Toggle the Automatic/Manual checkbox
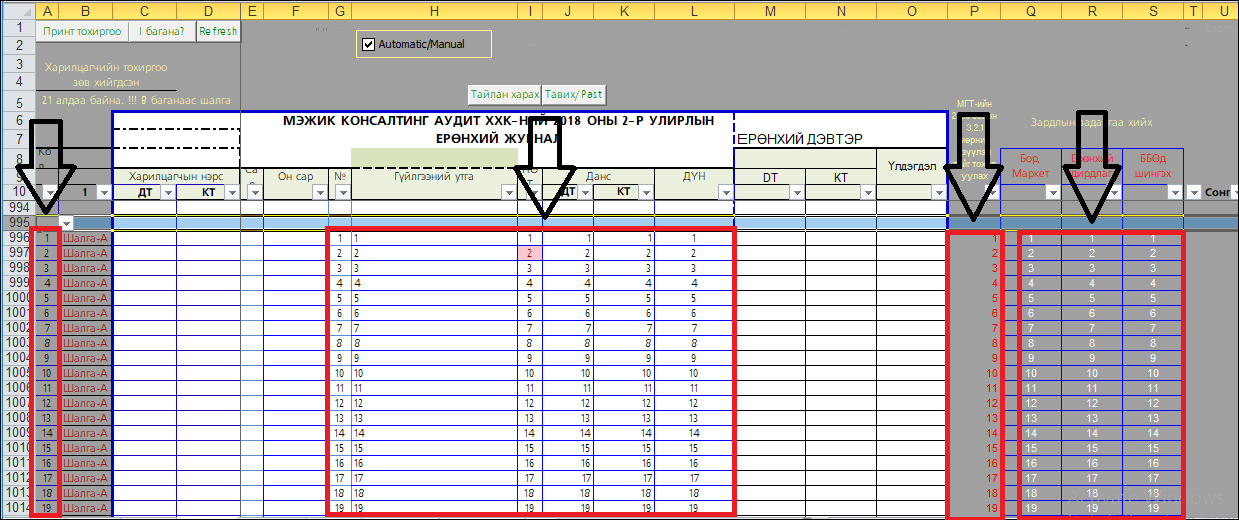 pos(368,44)
